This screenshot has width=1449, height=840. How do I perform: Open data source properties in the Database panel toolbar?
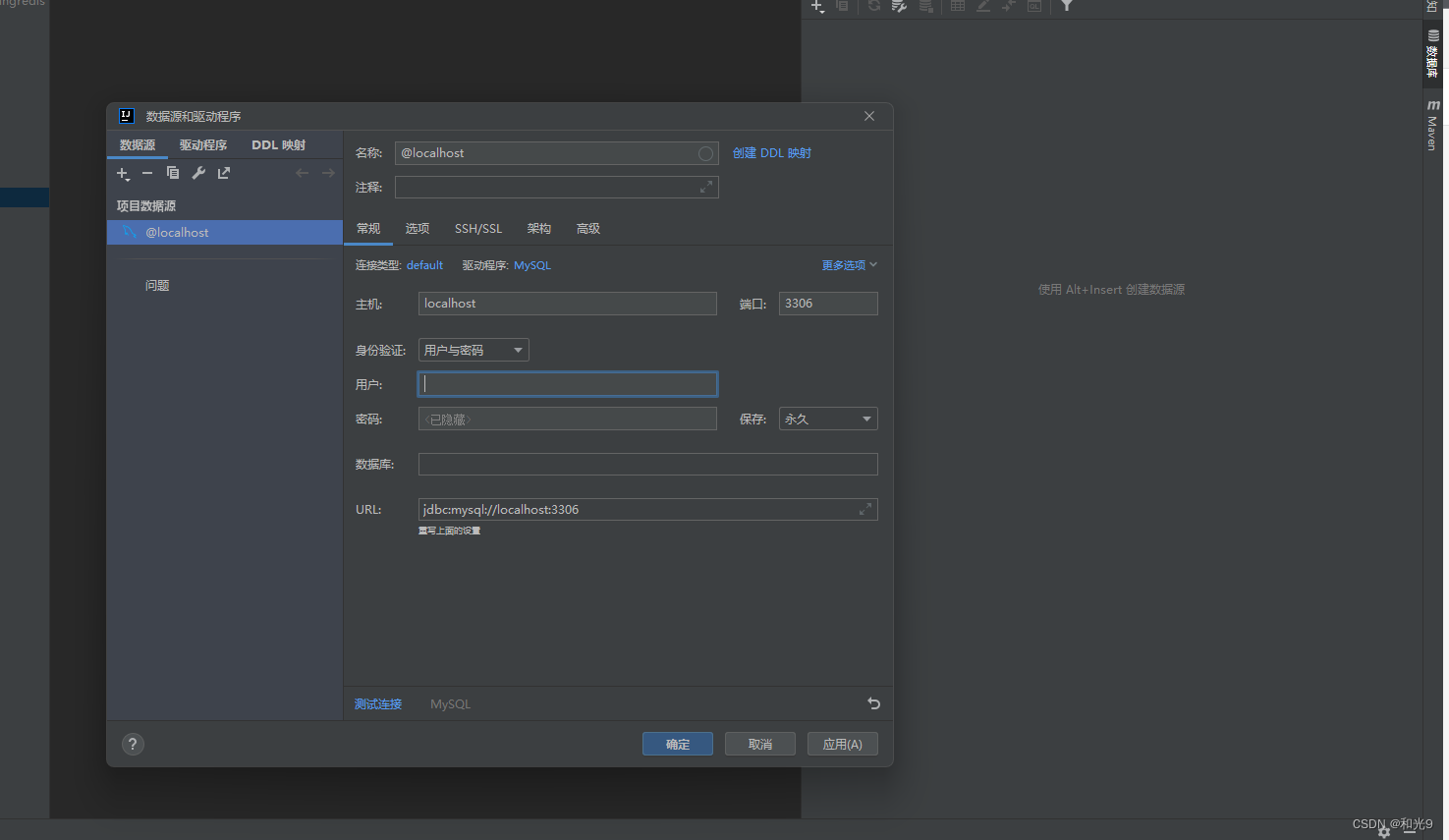tap(899, 5)
